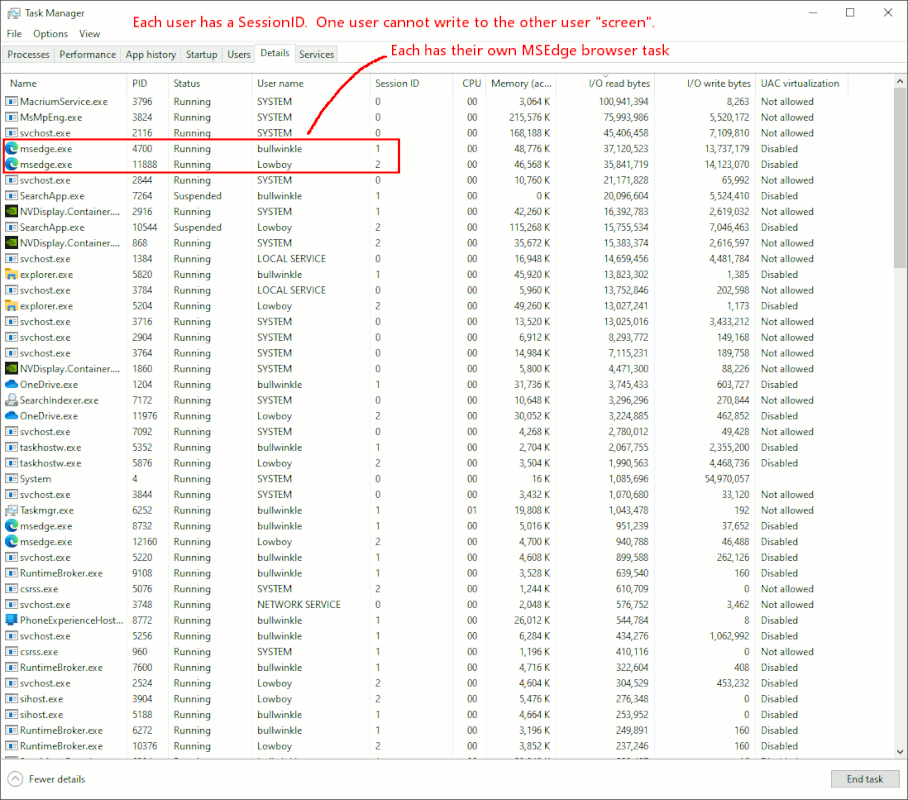Select csrss.exe row with PID 960

(426, 652)
